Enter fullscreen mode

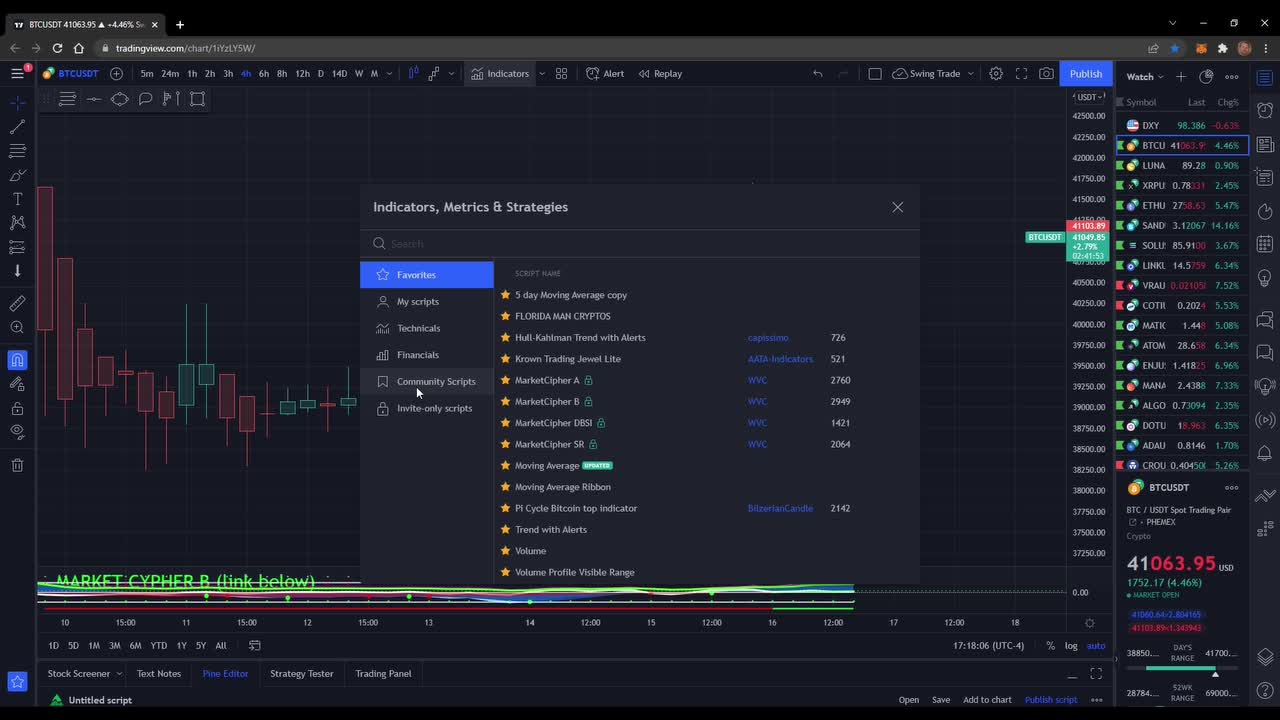click(1021, 73)
